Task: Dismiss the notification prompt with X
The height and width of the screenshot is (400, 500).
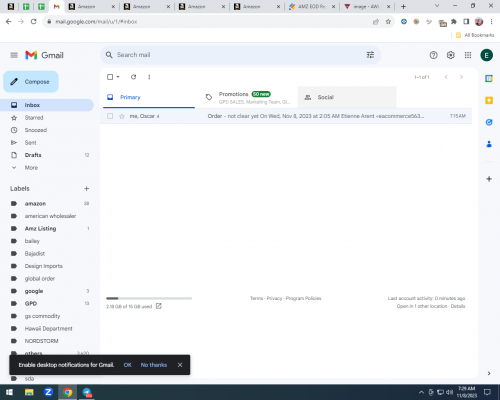Action: 180,365
